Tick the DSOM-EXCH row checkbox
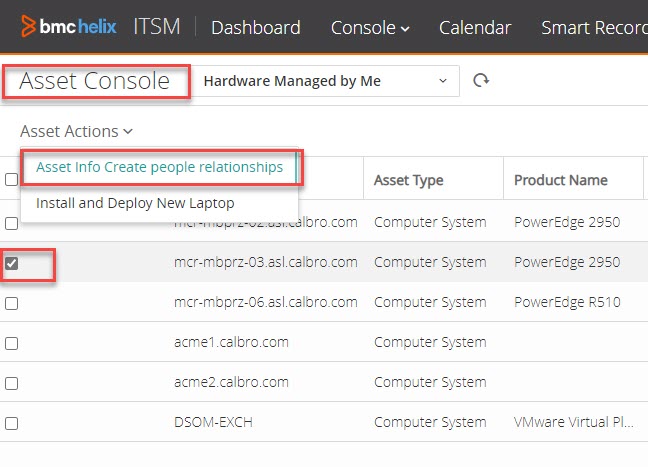Viewport: 648px width, 467px height. pos(11,423)
